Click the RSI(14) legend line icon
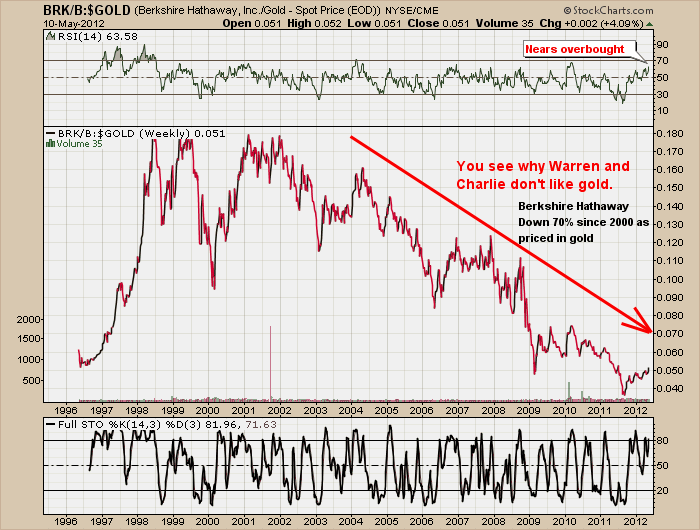This screenshot has height=530, width=700. click(x=51, y=36)
